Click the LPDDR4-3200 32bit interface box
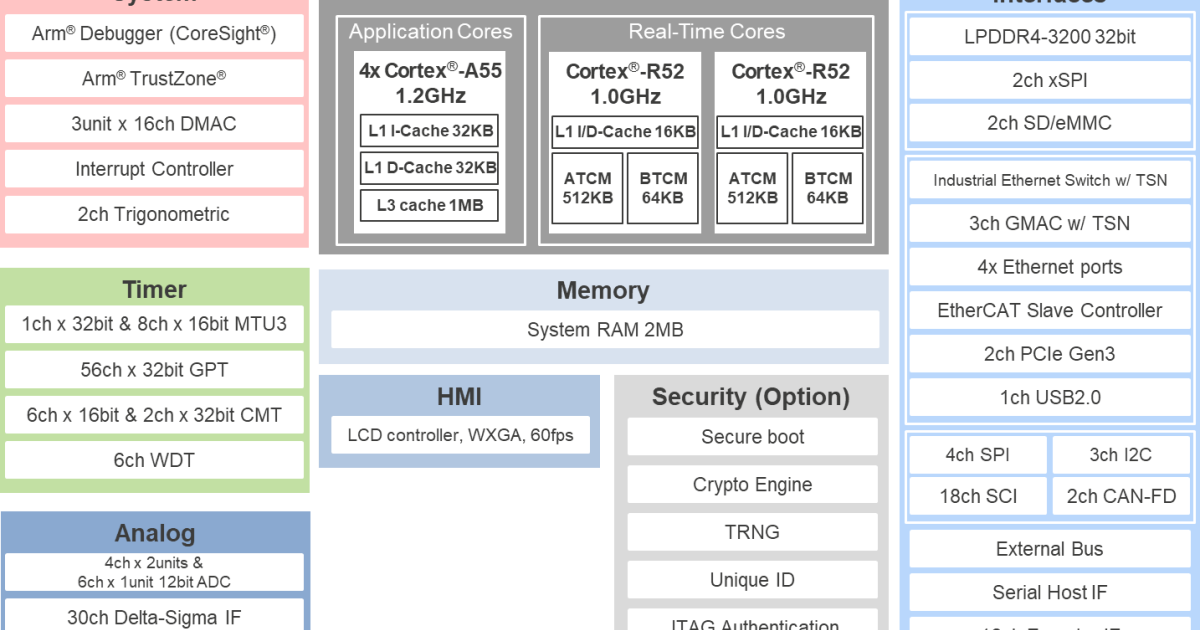Image resolution: width=1200 pixels, height=630 pixels. (1049, 38)
